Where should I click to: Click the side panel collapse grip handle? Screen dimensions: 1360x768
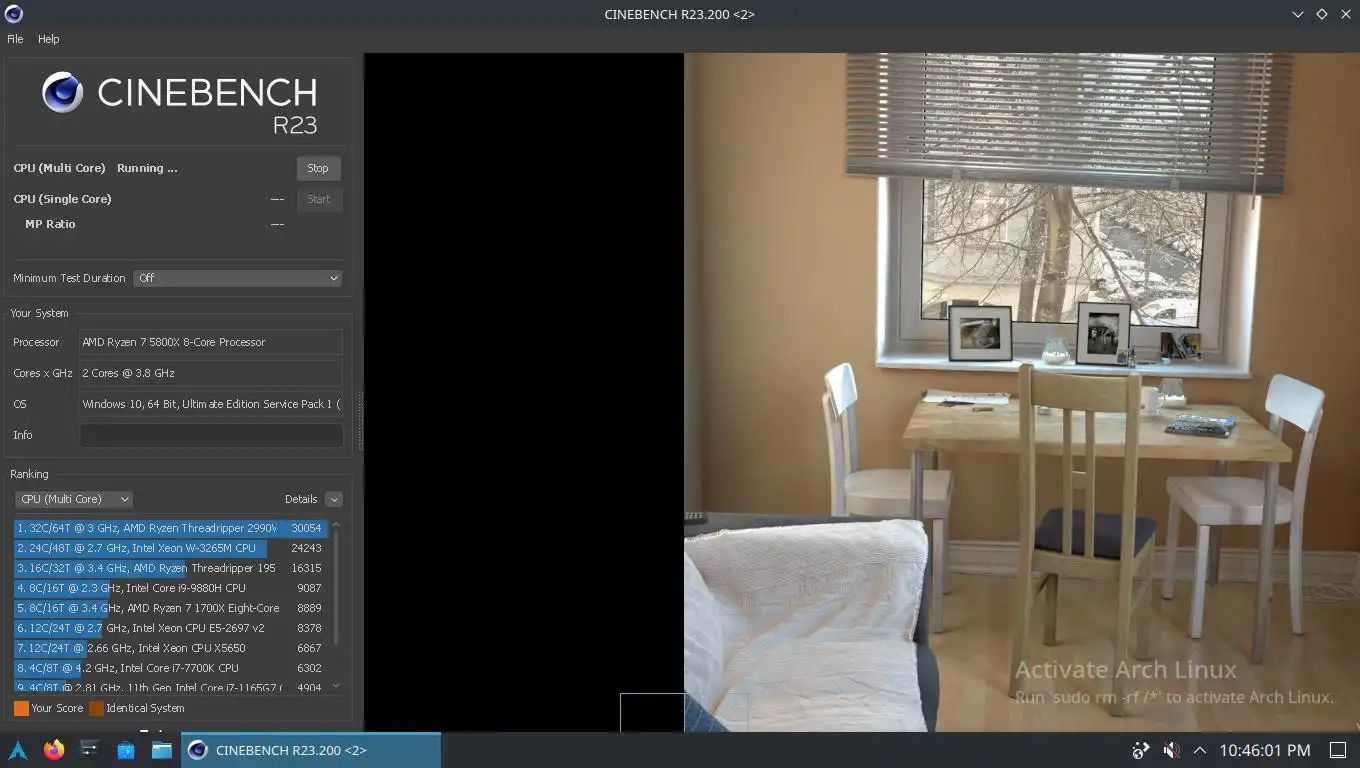(359, 420)
